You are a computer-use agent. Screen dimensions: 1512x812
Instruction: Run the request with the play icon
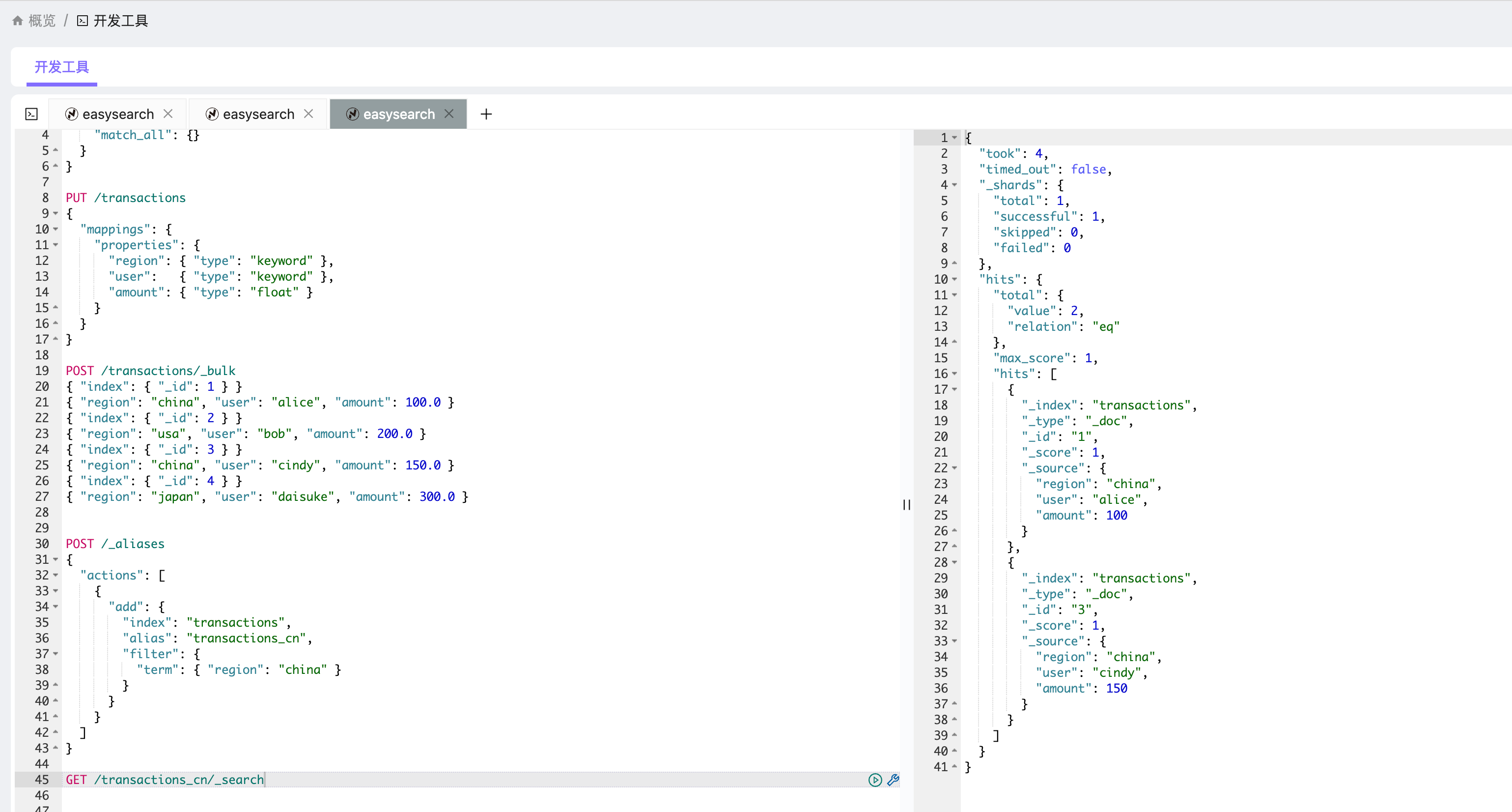point(874,780)
